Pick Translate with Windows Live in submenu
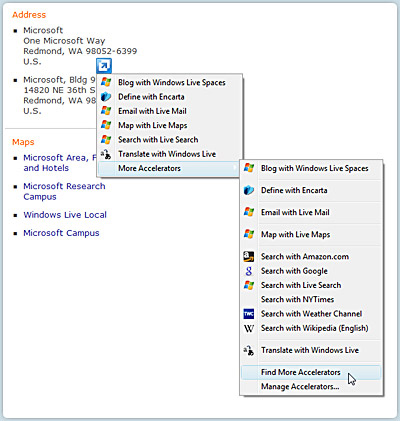Screen dimensions: 400x421 coord(311,350)
